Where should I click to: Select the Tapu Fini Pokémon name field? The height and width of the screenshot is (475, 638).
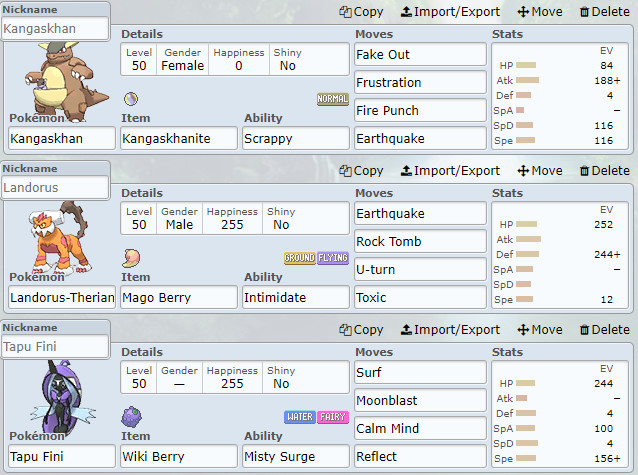coord(62,456)
